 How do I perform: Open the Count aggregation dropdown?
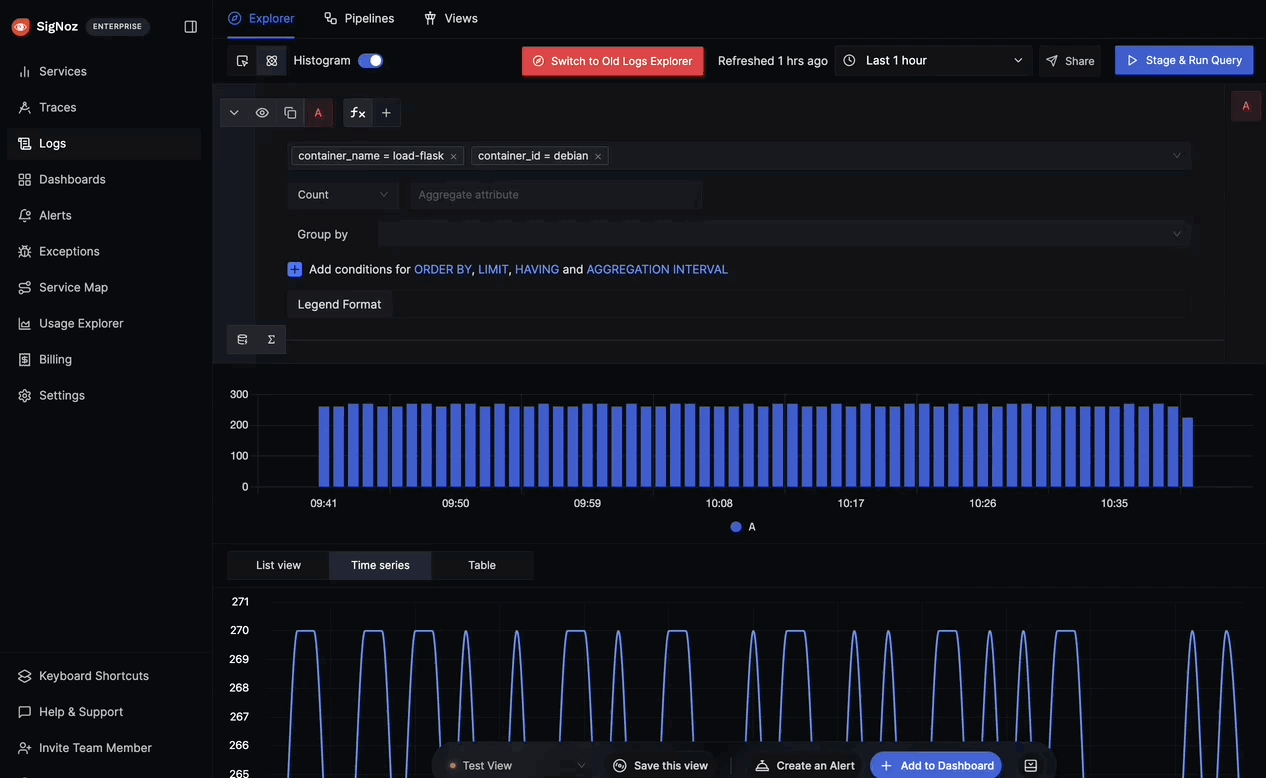(x=343, y=195)
